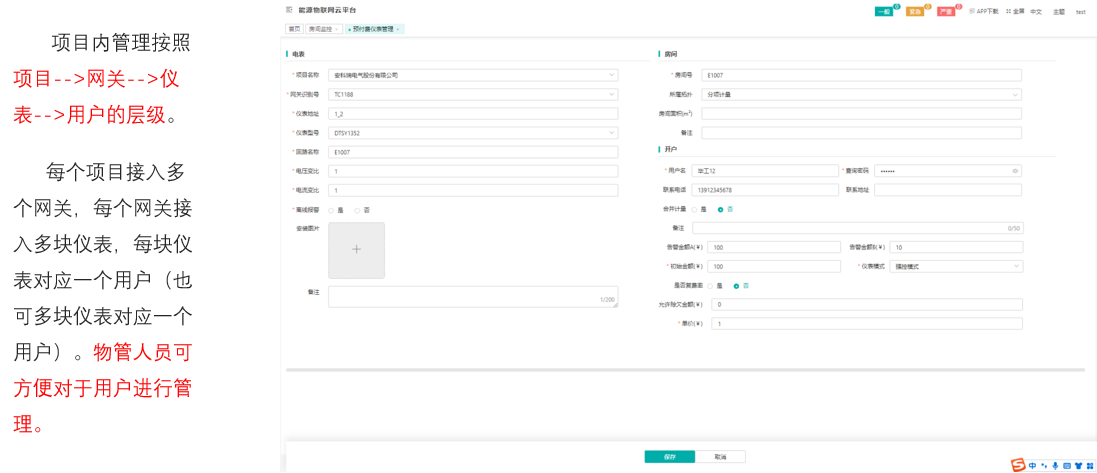The height and width of the screenshot is (473, 1097).
Task: Click the 联系电话 input field
Action: pos(771,190)
